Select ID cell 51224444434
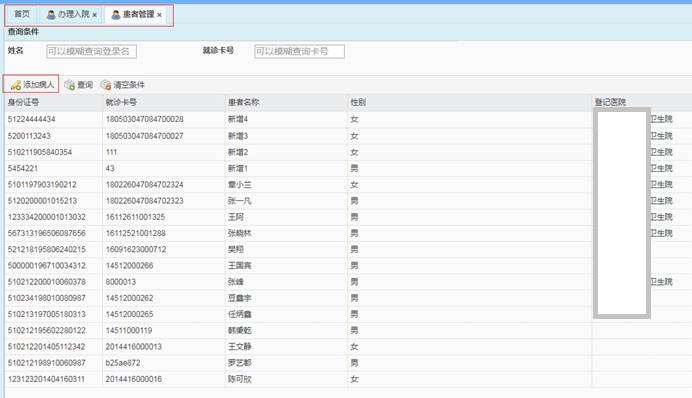The image size is (692, 398). (x=31, y=119)
